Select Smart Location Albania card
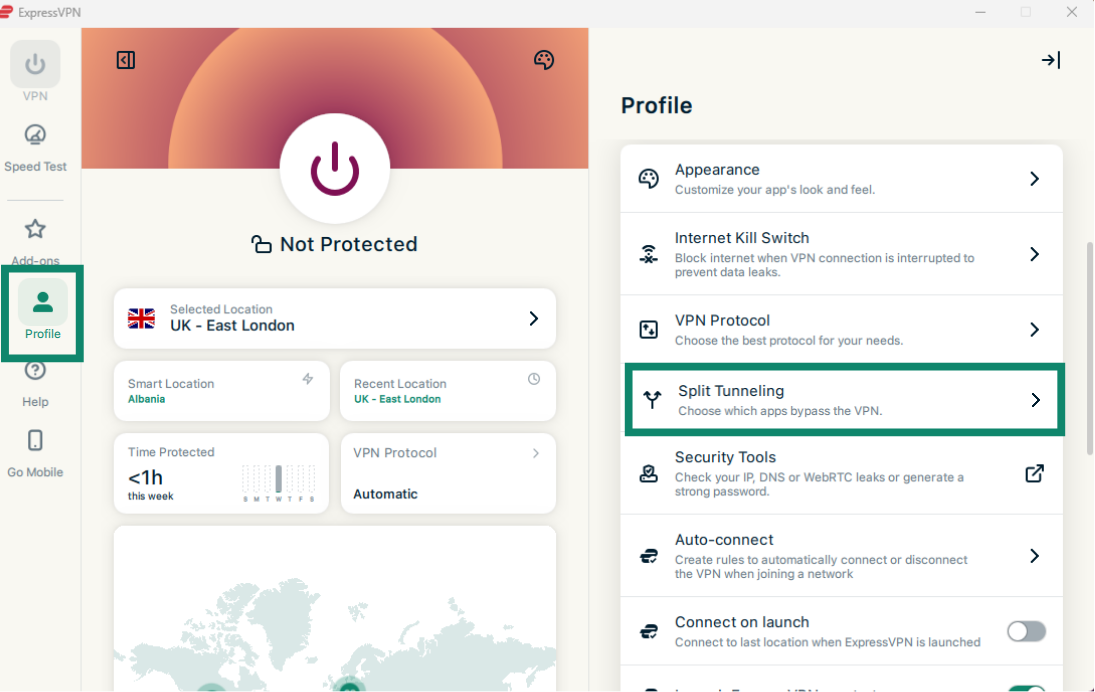Screen dimensions: 1095x692 [x=221, y=391]
